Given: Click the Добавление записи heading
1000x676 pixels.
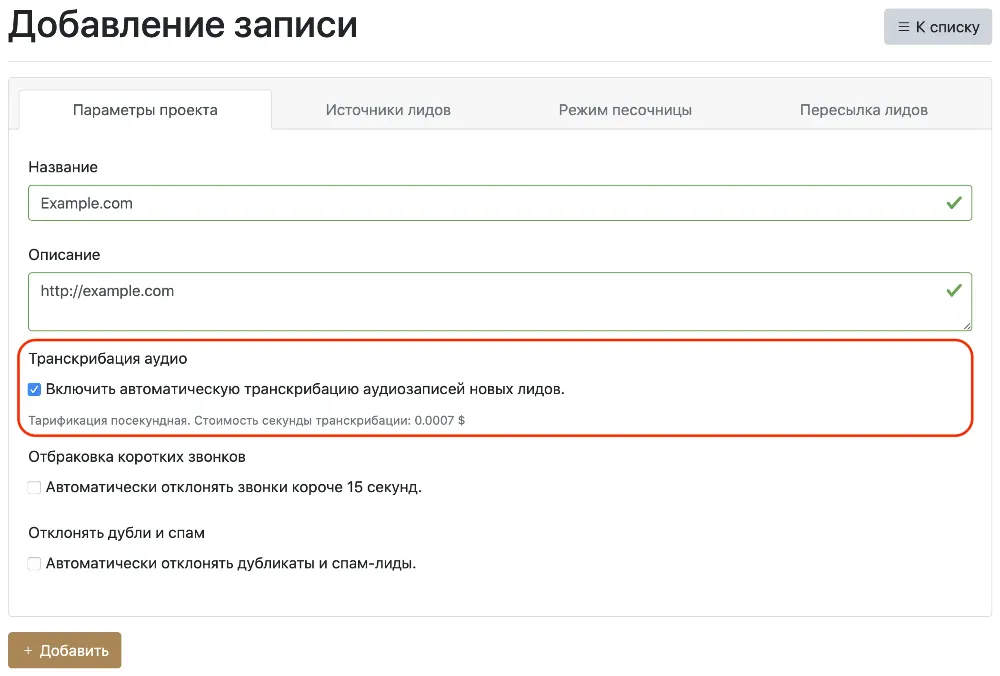Looking at the screenshot, I should pyautogui.click(x=182, y=26).
